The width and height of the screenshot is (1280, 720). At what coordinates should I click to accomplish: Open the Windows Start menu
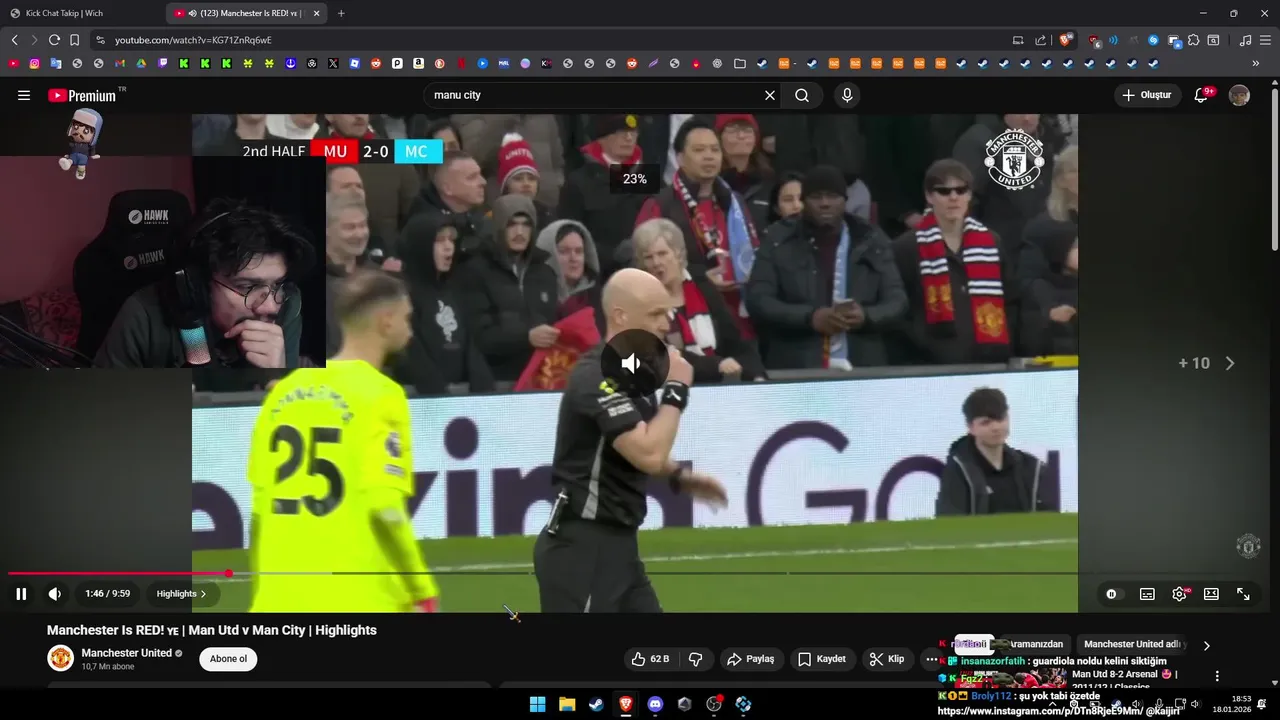(537, 704)
